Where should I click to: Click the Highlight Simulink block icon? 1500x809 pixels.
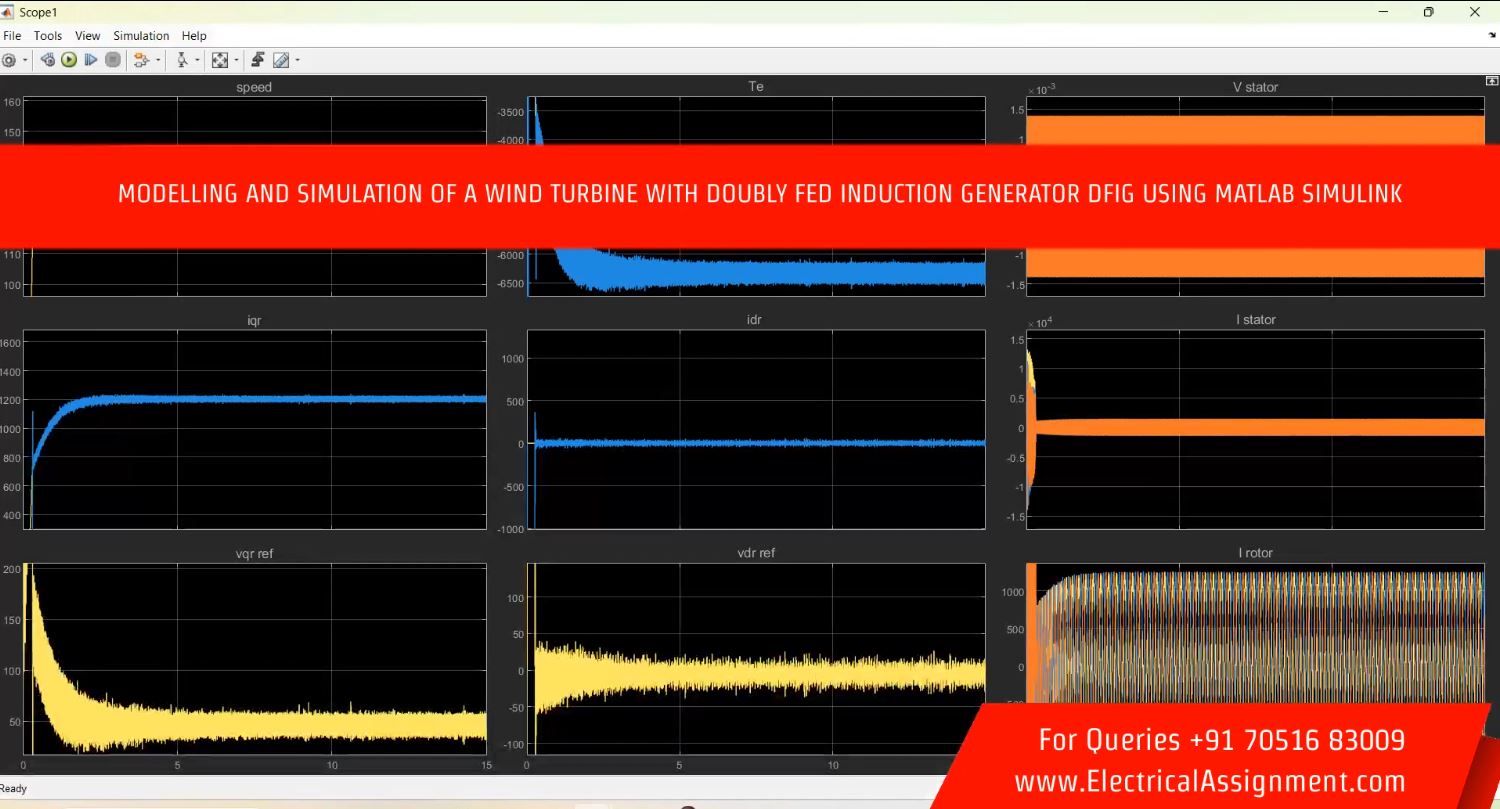[x=141, y=60]
